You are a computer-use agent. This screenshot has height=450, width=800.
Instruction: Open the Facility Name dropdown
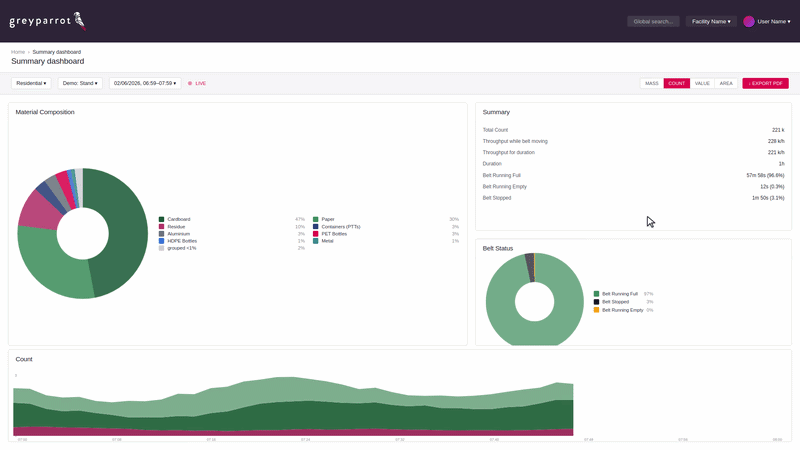click(711, 21)
